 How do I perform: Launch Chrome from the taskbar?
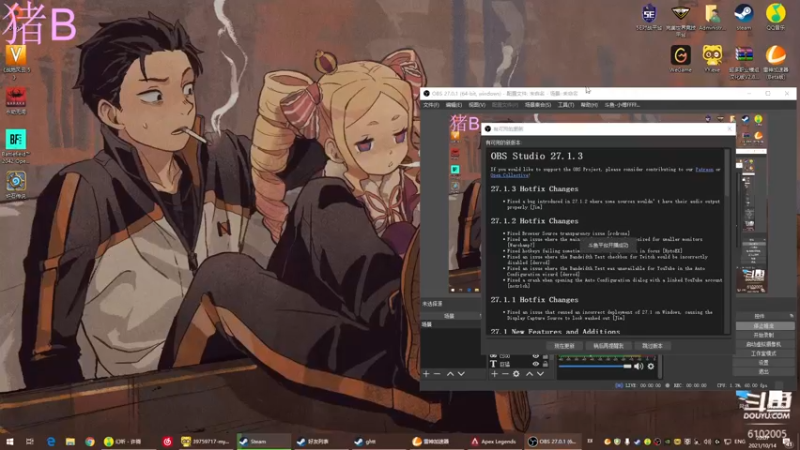coord(90,442)
